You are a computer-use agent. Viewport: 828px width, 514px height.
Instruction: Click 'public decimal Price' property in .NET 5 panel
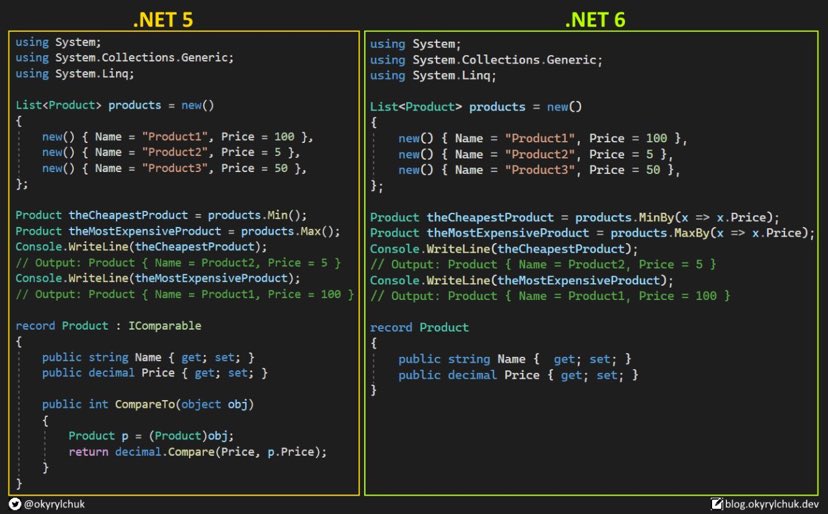(x=155, y=373)
